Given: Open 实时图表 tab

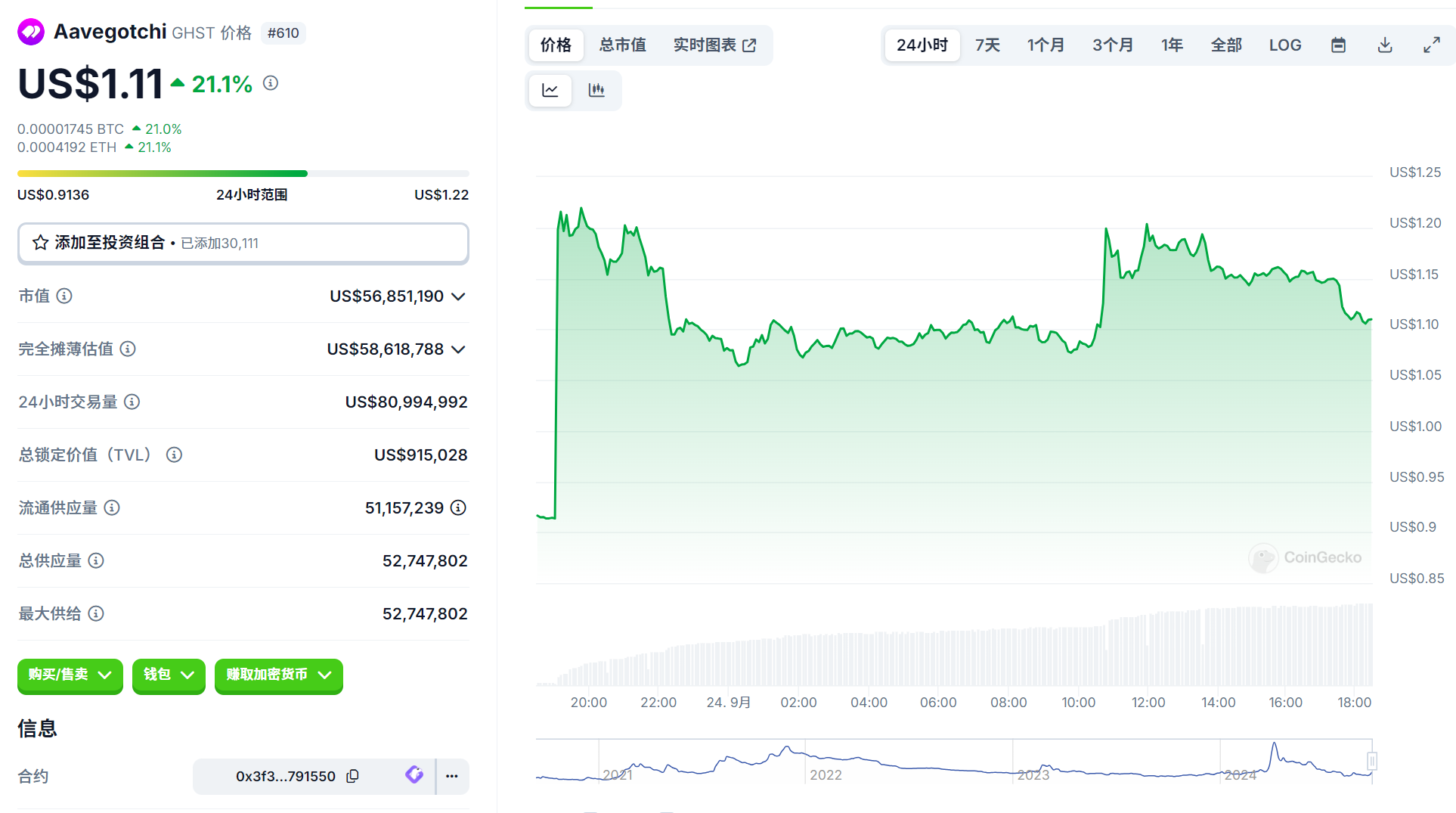Looking at the screenshot, I should [x=714, y=45].
